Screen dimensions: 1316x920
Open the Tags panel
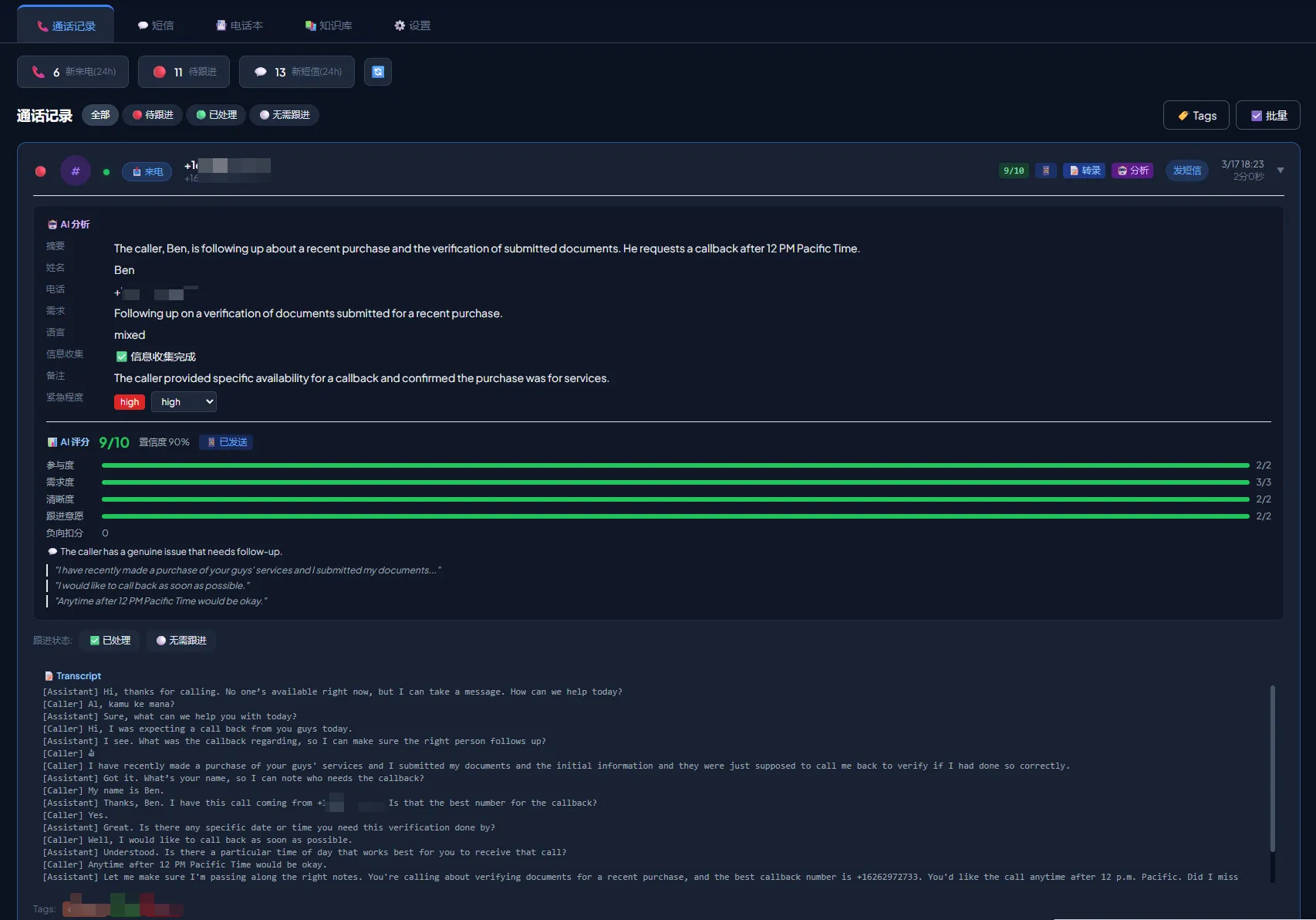point(1196,115)
